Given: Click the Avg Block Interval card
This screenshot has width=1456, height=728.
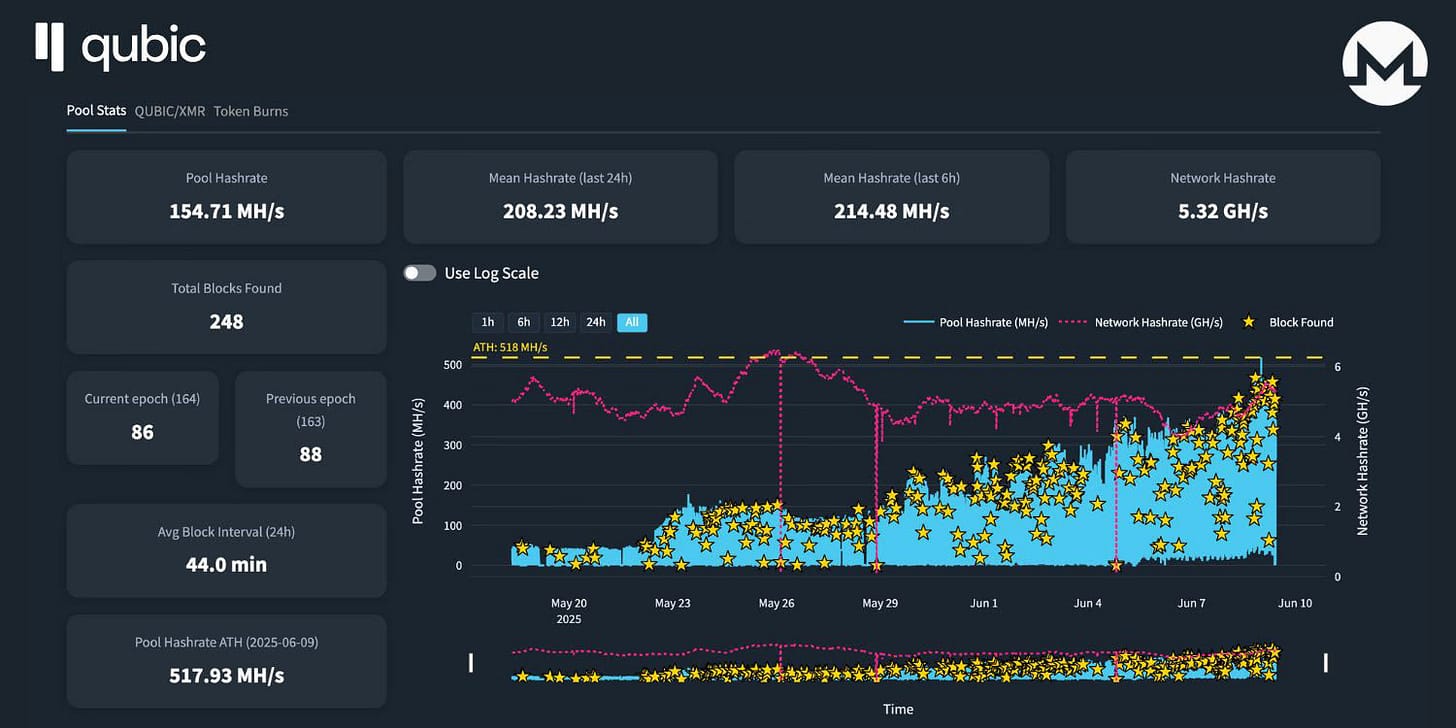Looking at the screenshot, I should [x=226, y=551].
